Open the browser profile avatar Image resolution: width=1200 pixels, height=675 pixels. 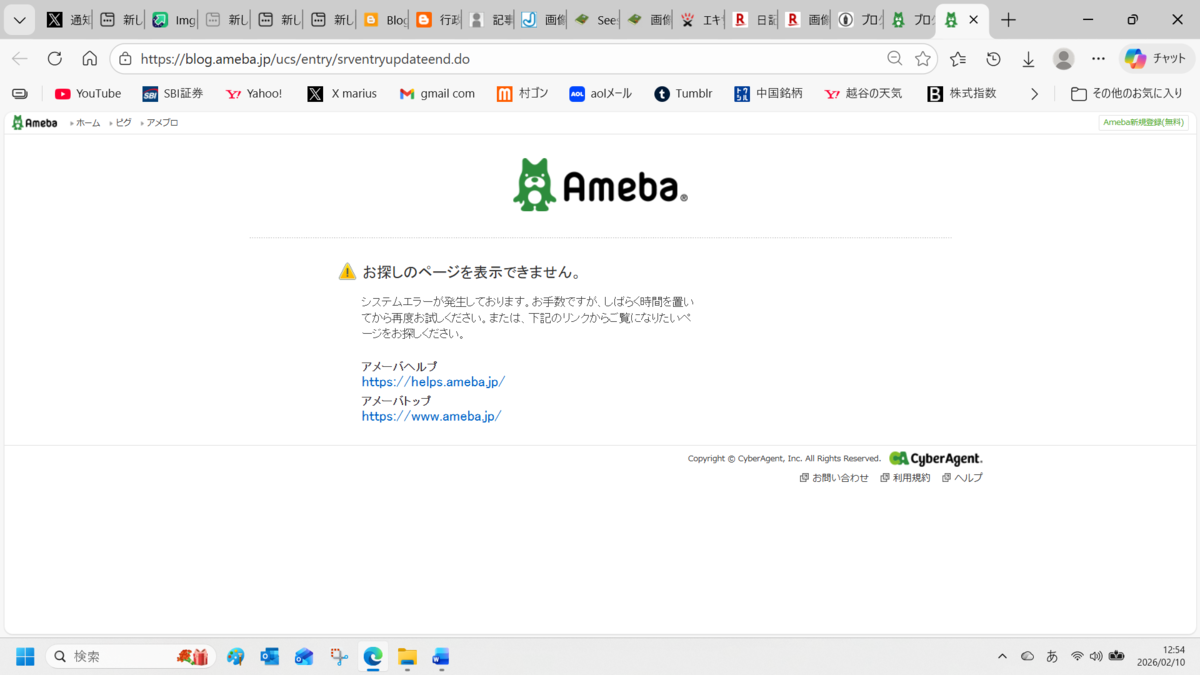point(1064,59)
